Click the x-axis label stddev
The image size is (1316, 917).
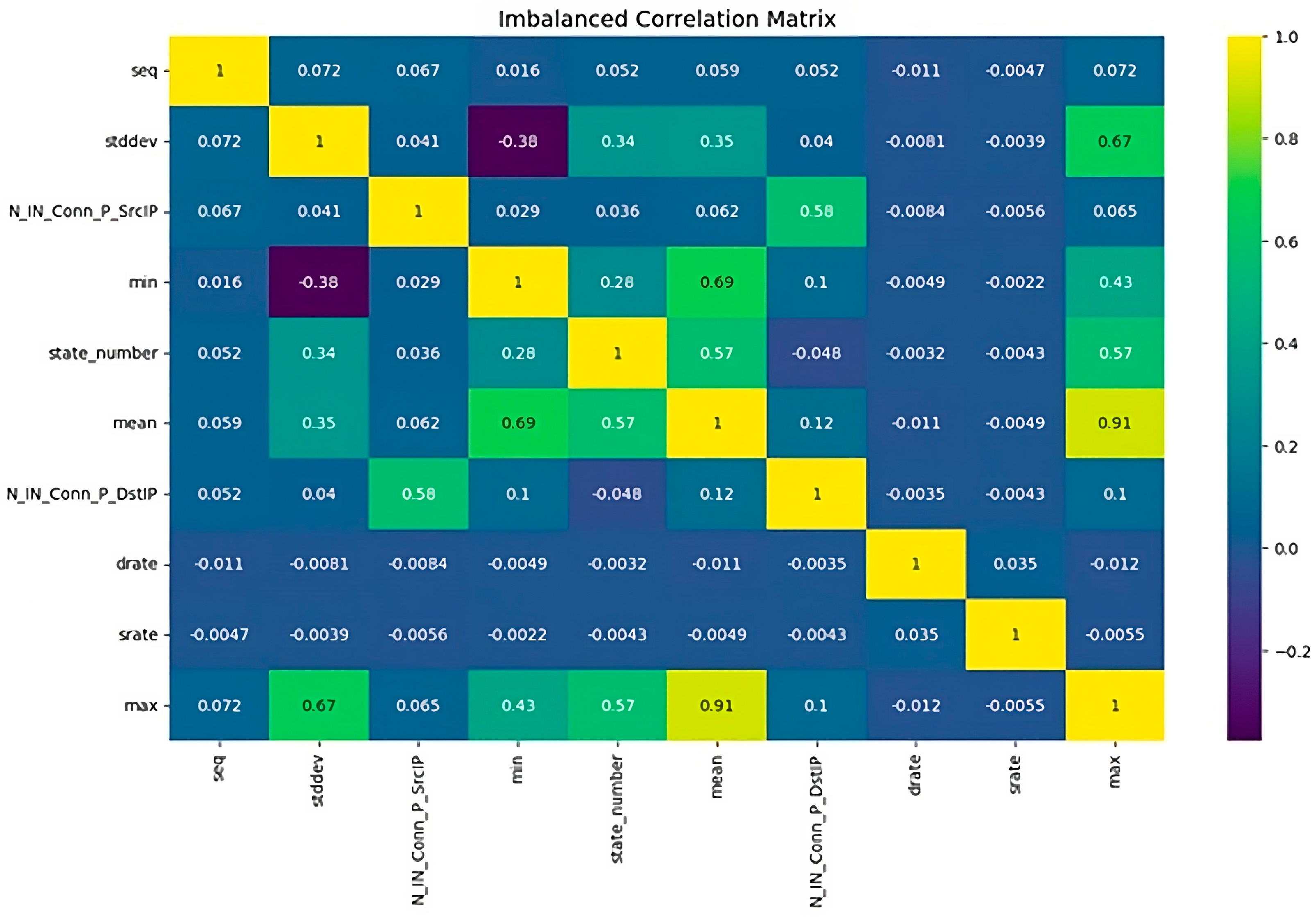(319, 781)
